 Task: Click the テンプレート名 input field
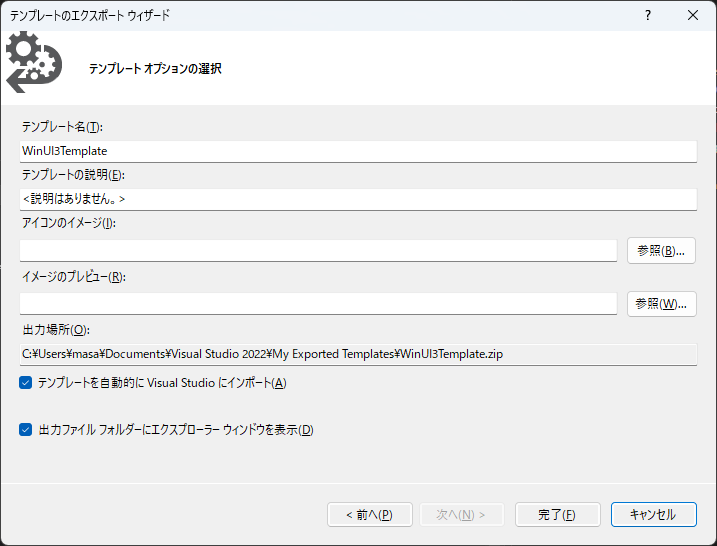tap(358, 151)
